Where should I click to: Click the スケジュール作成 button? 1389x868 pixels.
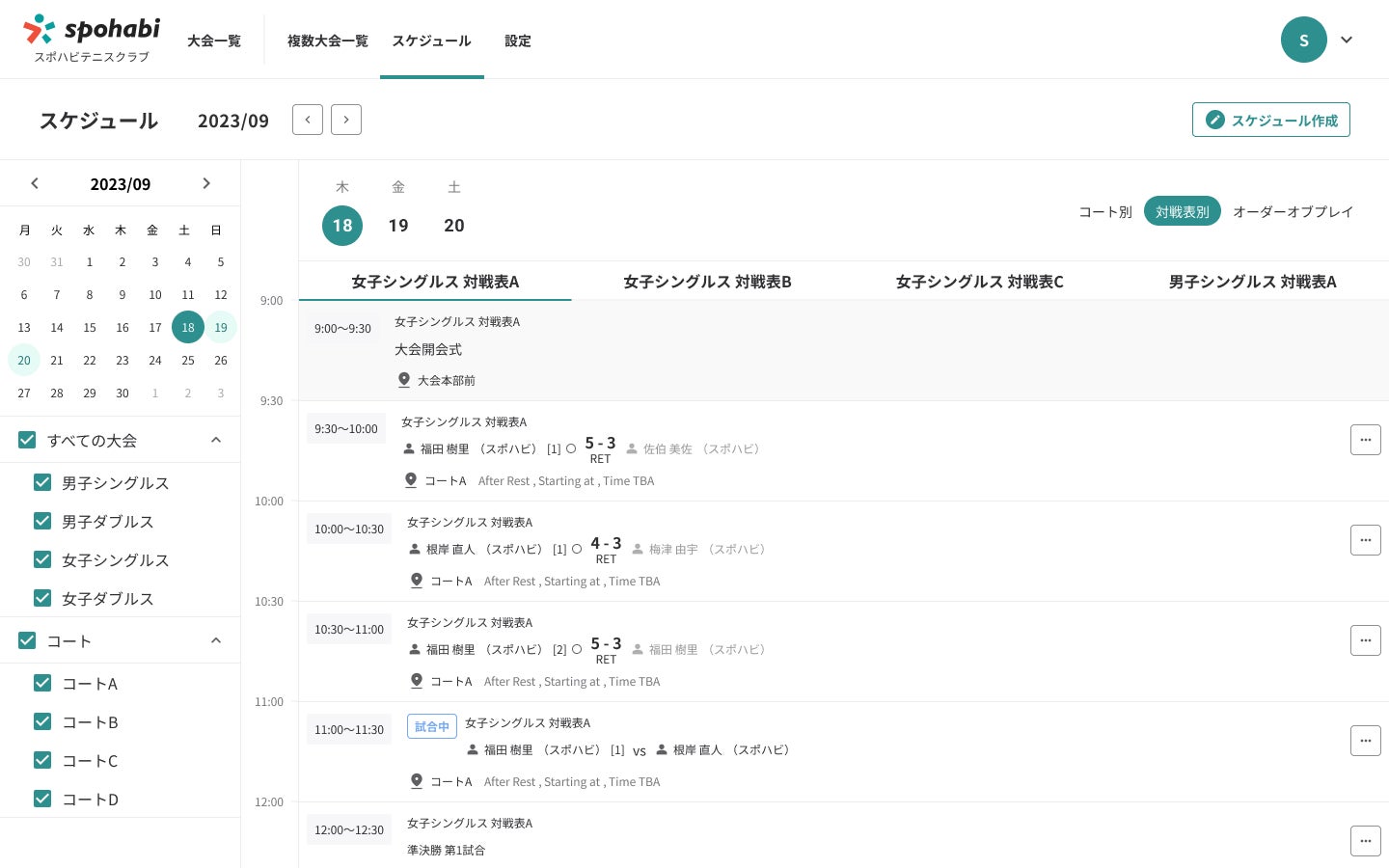point(1270,120)
